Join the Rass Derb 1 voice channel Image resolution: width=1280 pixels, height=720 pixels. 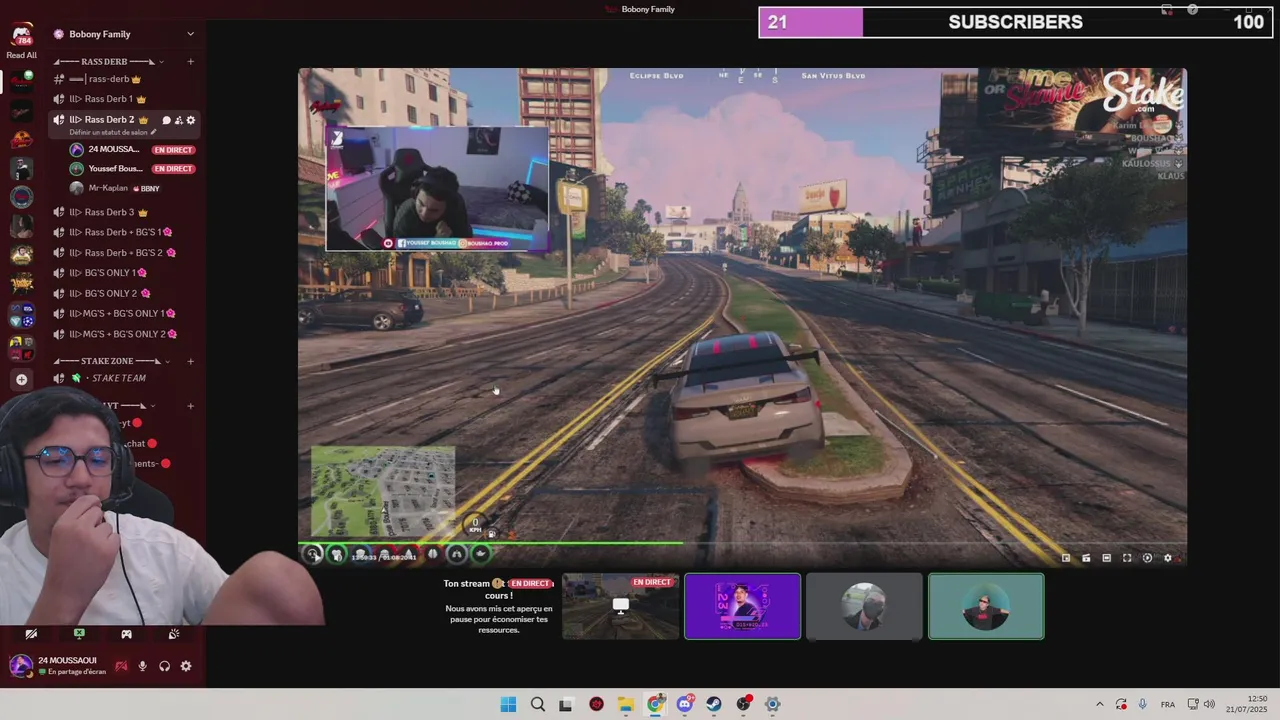[x=124, y=99]
